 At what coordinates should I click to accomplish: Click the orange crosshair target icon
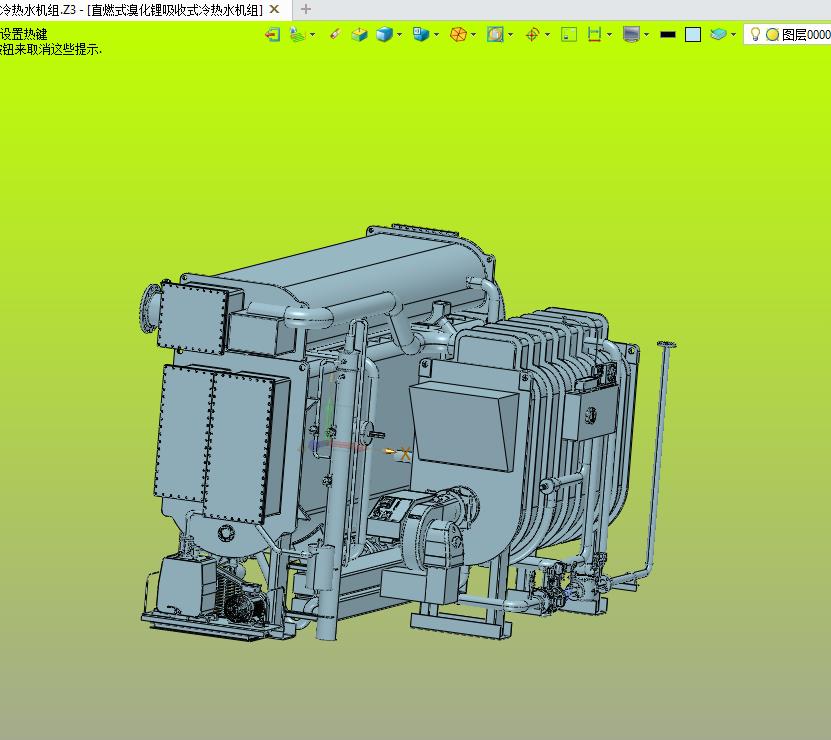(532, 34)
